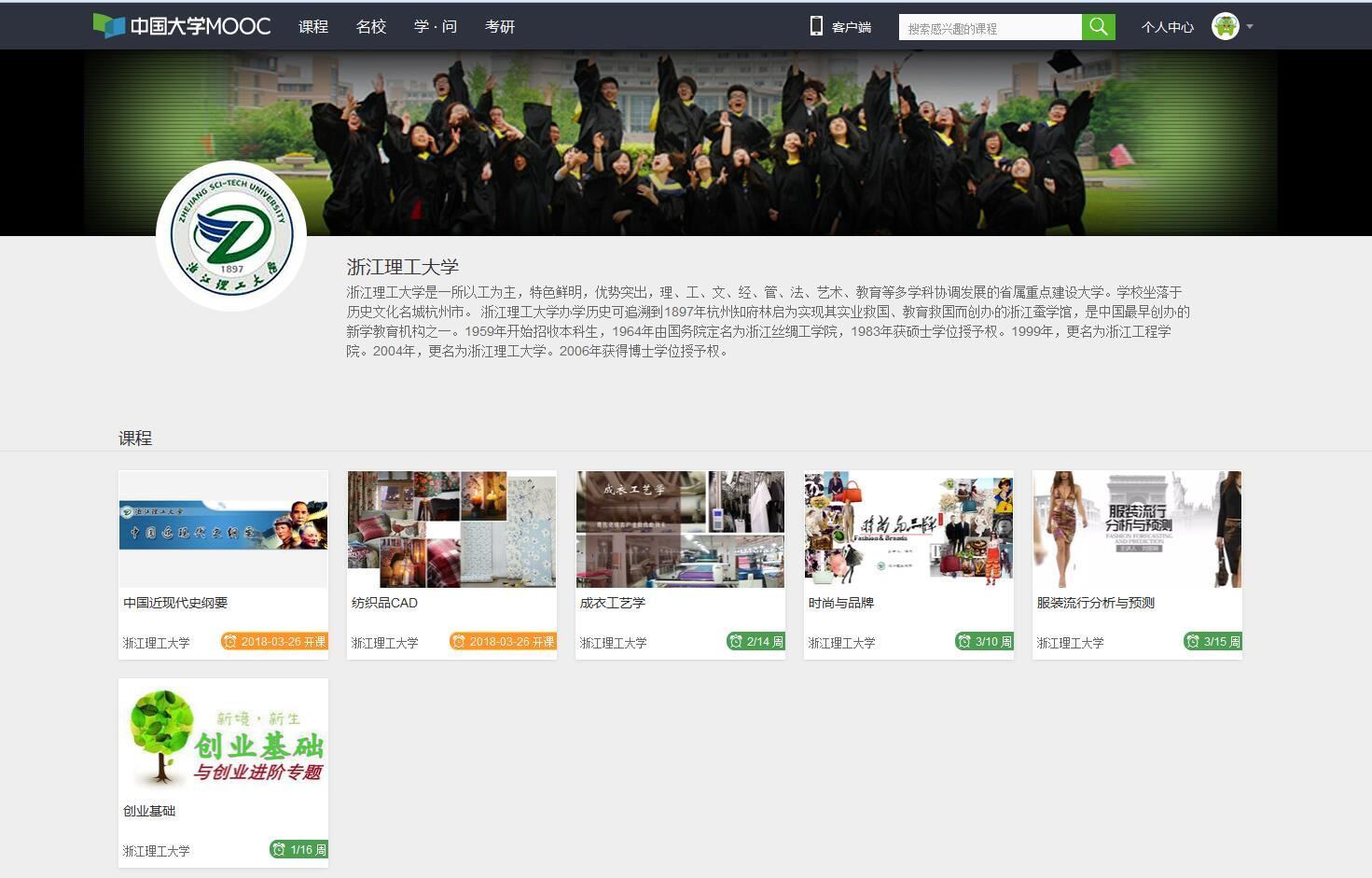Screen dimensions: 1372x878
Task: Open the 成衣工艺学 course thumbnail
Action: pos(680,529)
